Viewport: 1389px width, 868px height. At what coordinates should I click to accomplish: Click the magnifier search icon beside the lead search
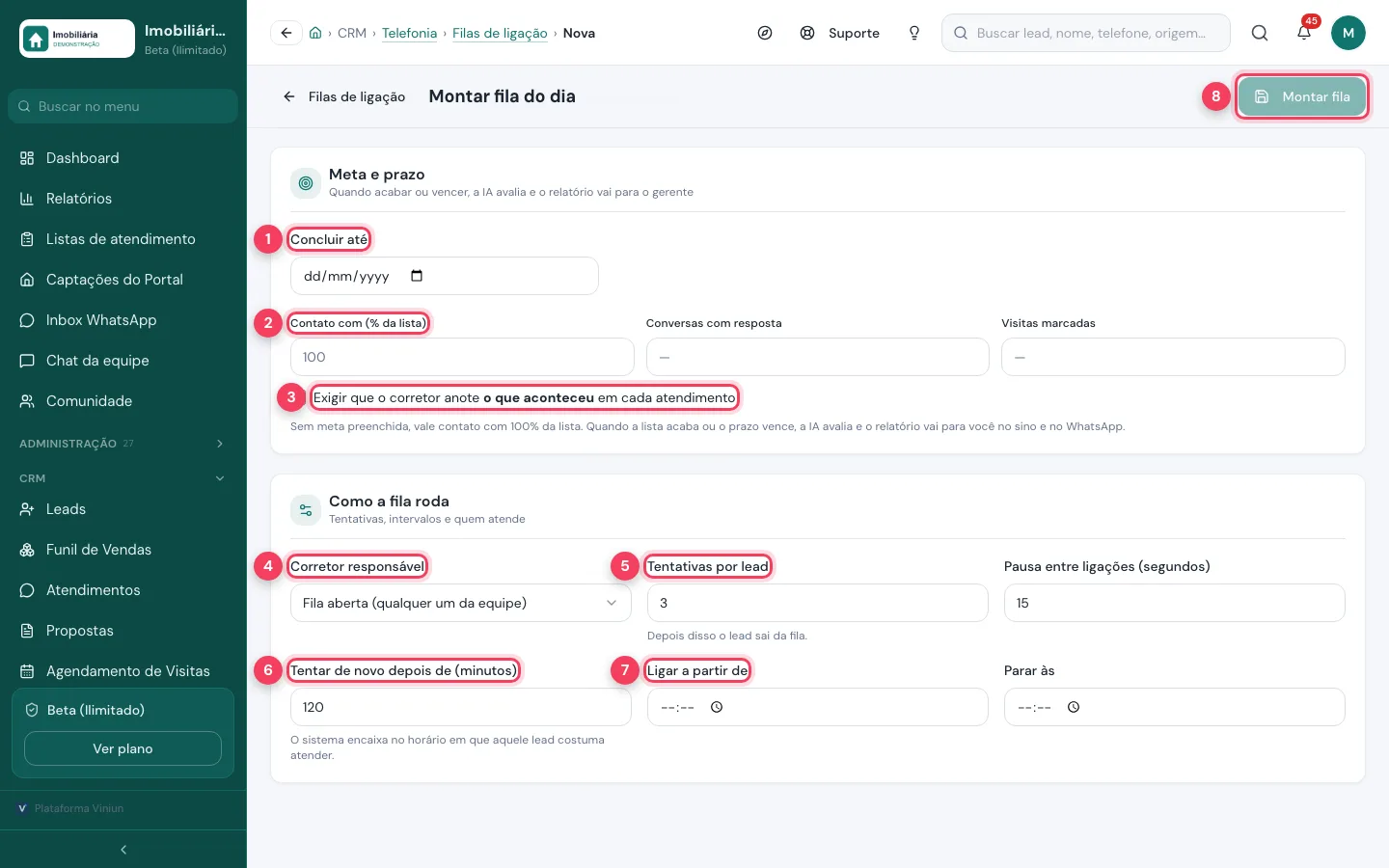(1260, 33)
